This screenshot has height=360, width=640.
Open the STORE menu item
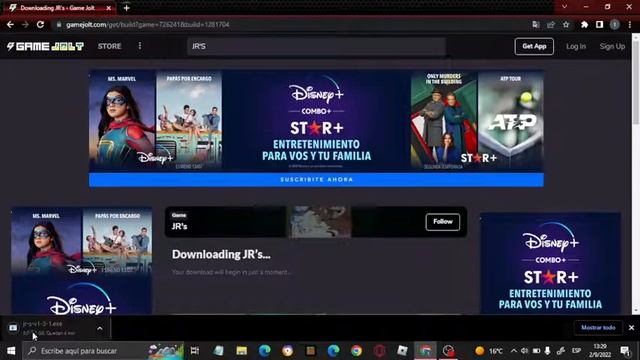109,46
